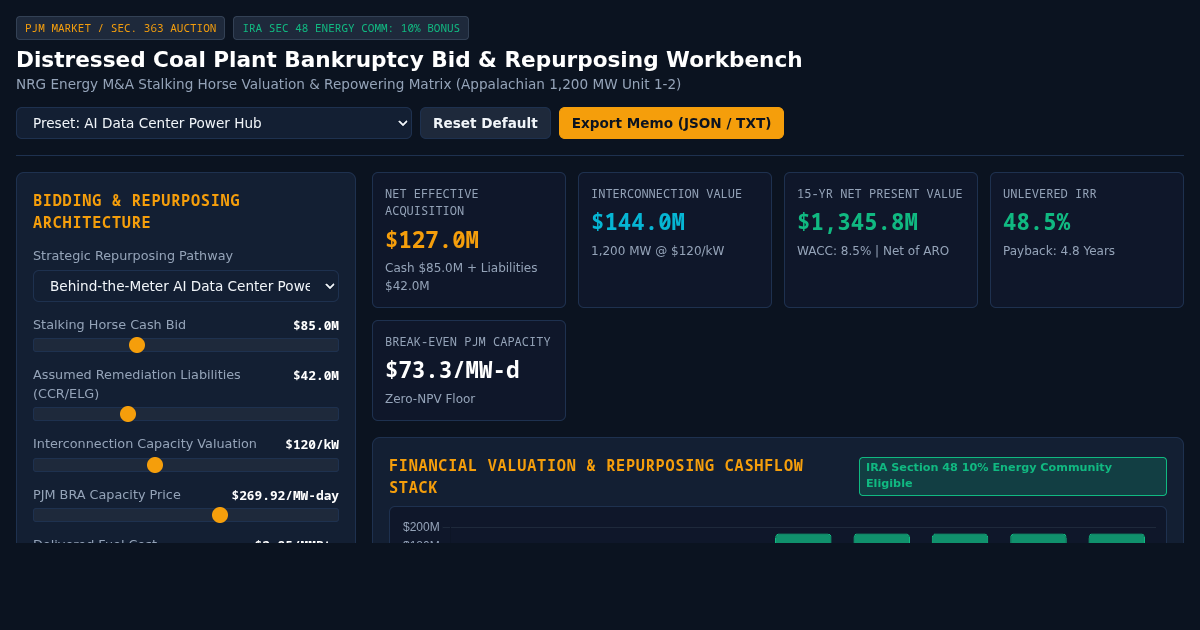
Task: Click the 15-Yr Net Present Value $1,345.8M figure
Action: coord(857,222)
